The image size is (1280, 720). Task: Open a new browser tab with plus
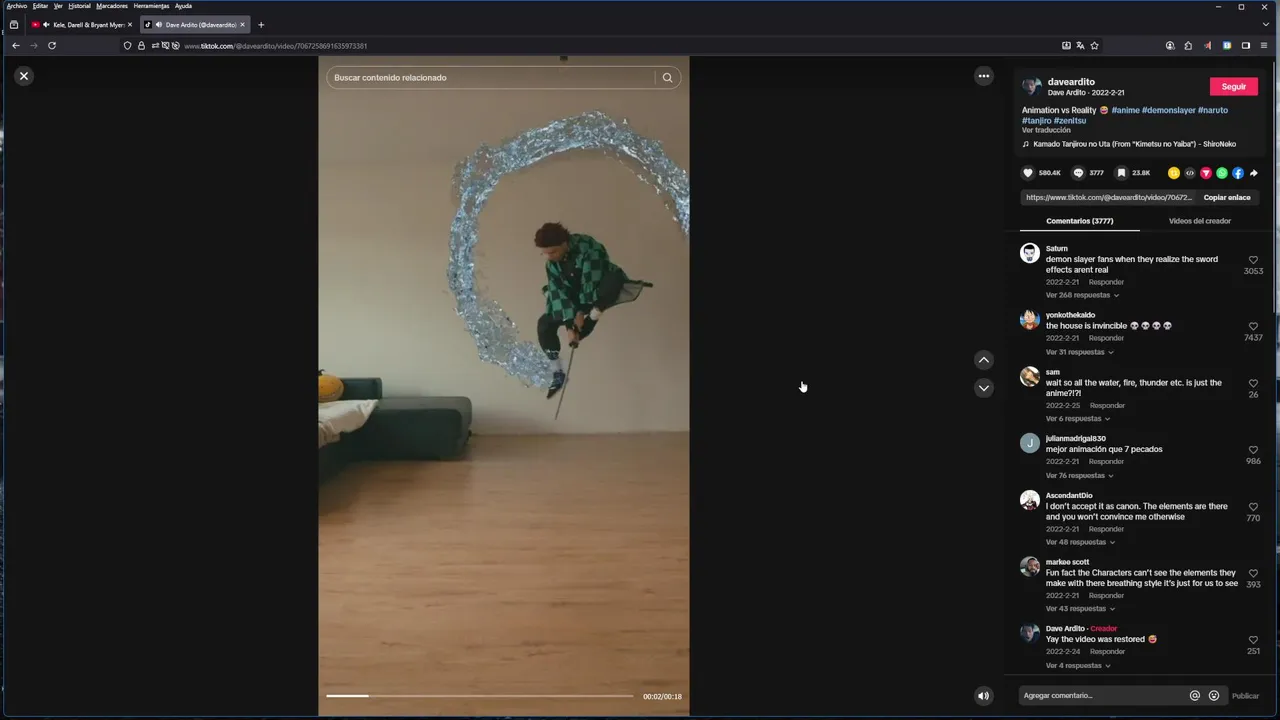[x=261, y=25]
